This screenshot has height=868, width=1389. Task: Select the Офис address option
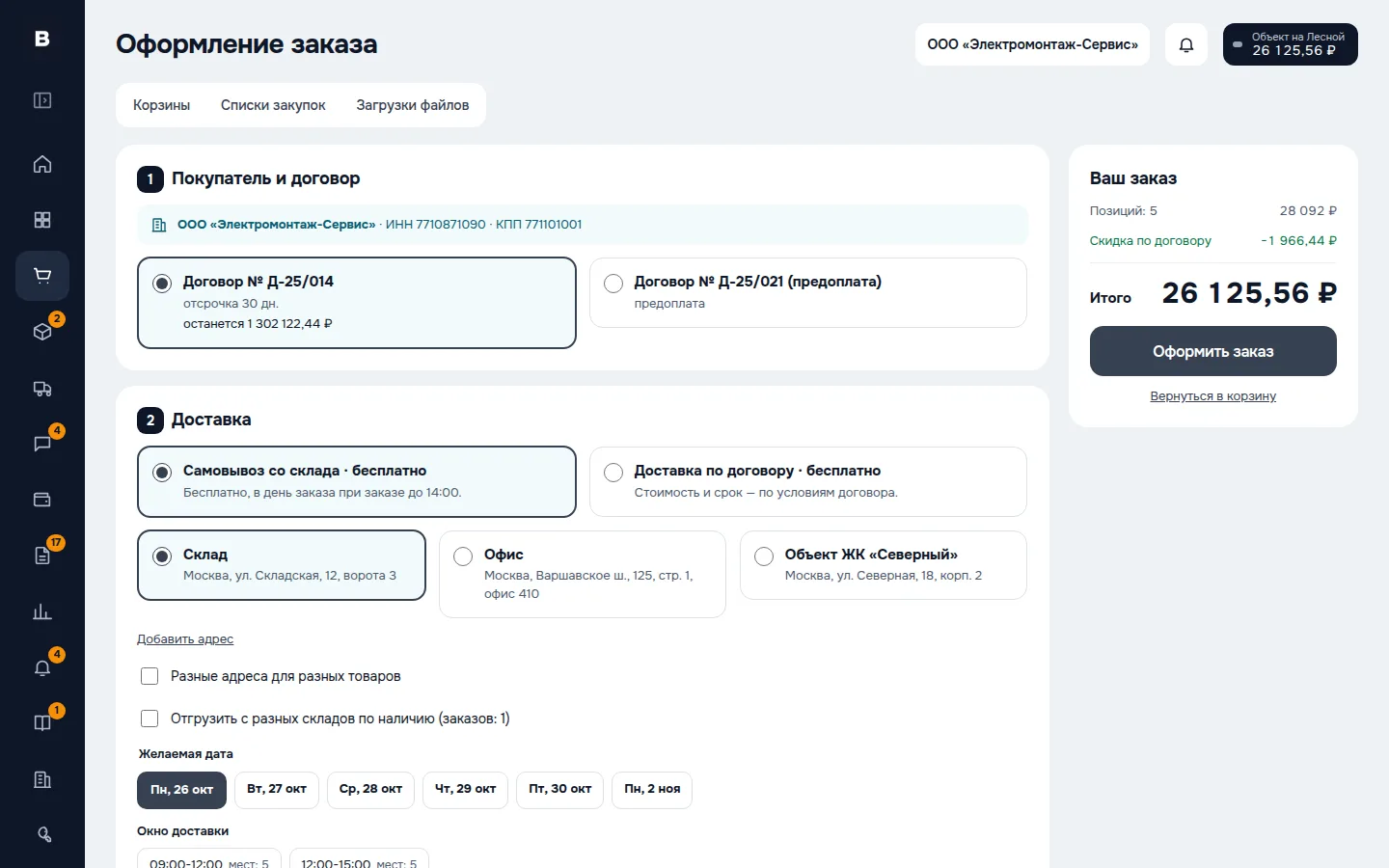coord(583,574)
